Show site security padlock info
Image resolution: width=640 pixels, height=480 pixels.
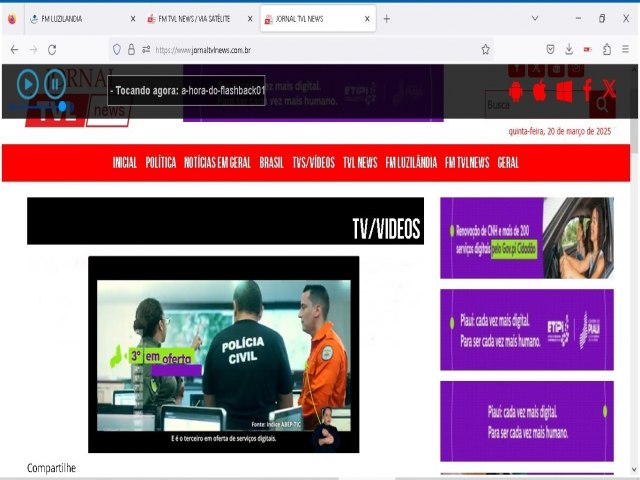pyautogui.click(x=131, y=50)
